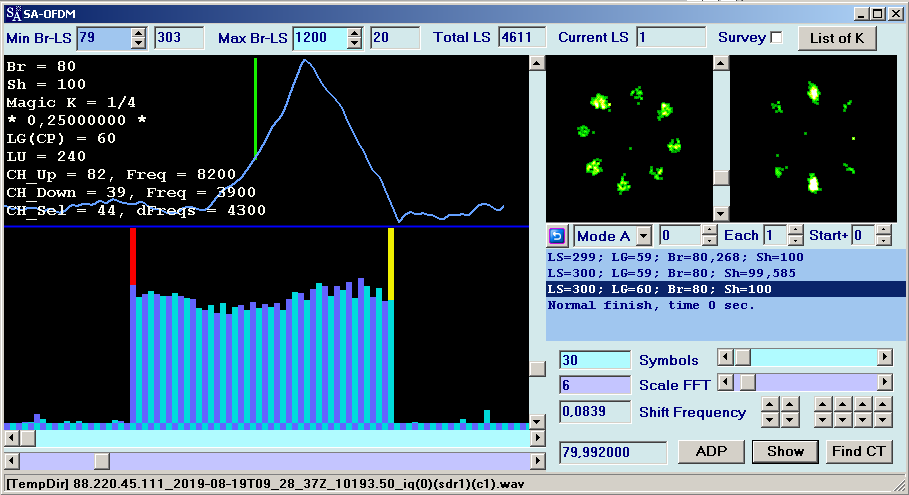Decrement the Each value with down arrow

796,241
